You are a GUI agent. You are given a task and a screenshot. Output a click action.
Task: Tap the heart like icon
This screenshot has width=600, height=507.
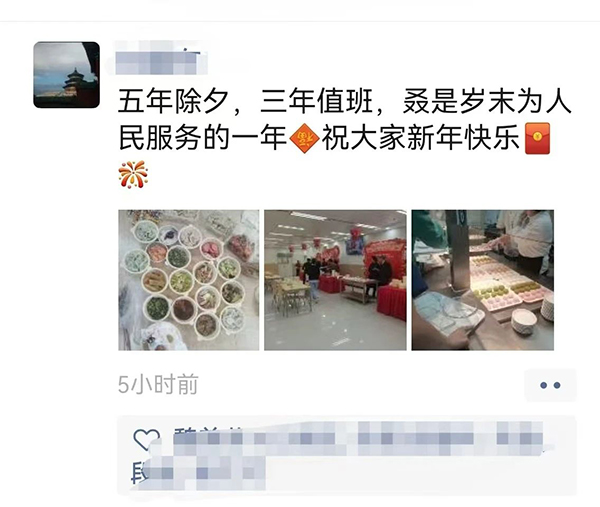(146, 439)
